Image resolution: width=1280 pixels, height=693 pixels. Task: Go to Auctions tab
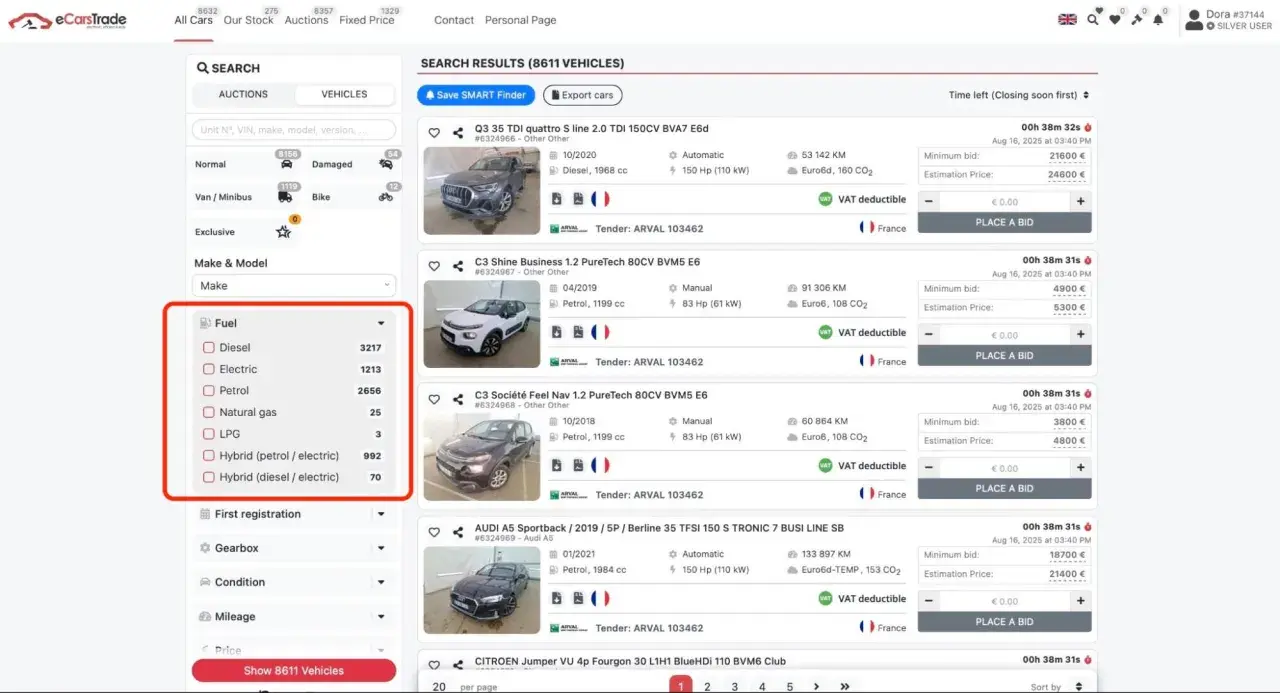point(306,20)
